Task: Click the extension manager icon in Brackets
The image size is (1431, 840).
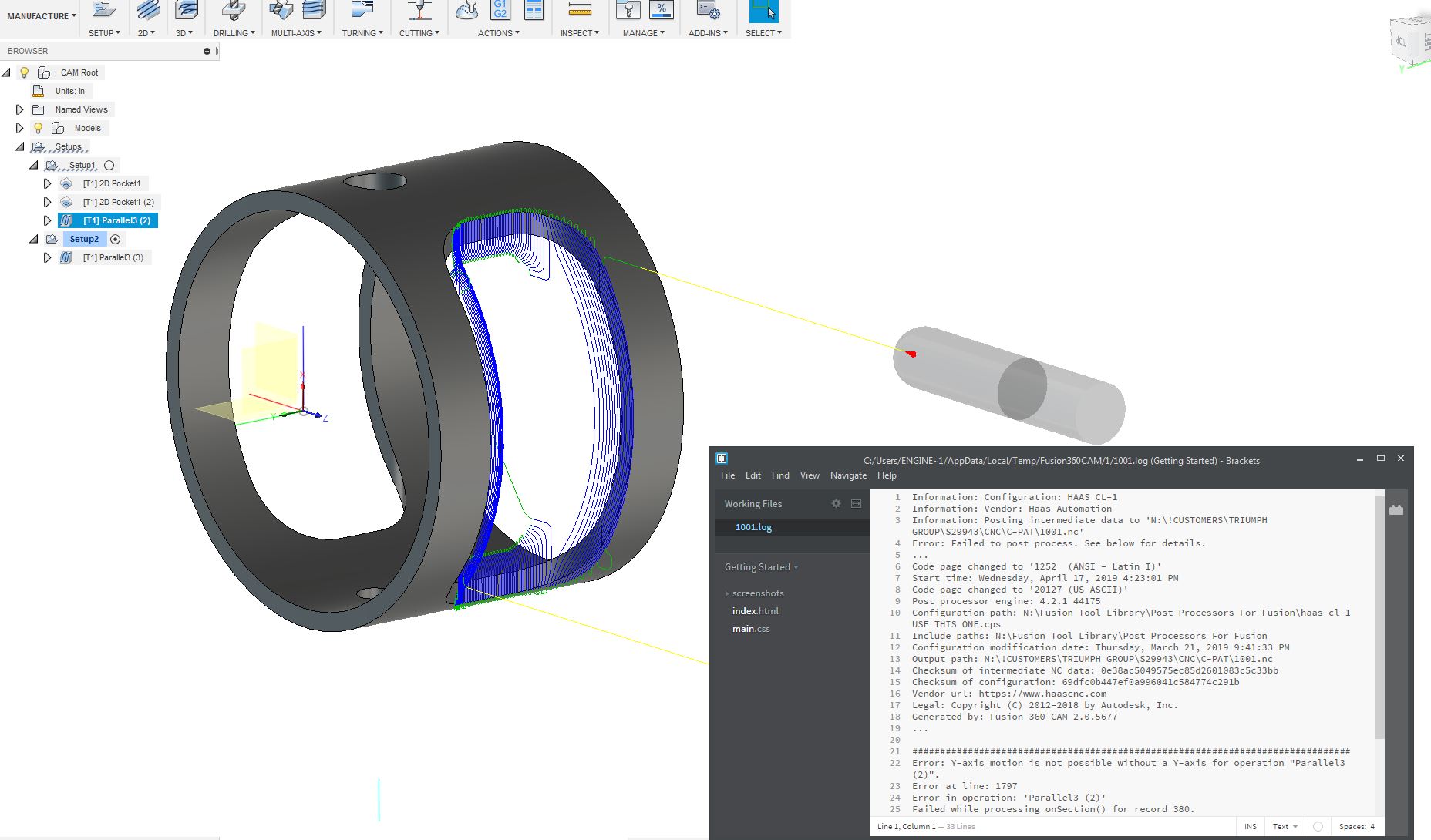Action: click(x=1397, y=508)
